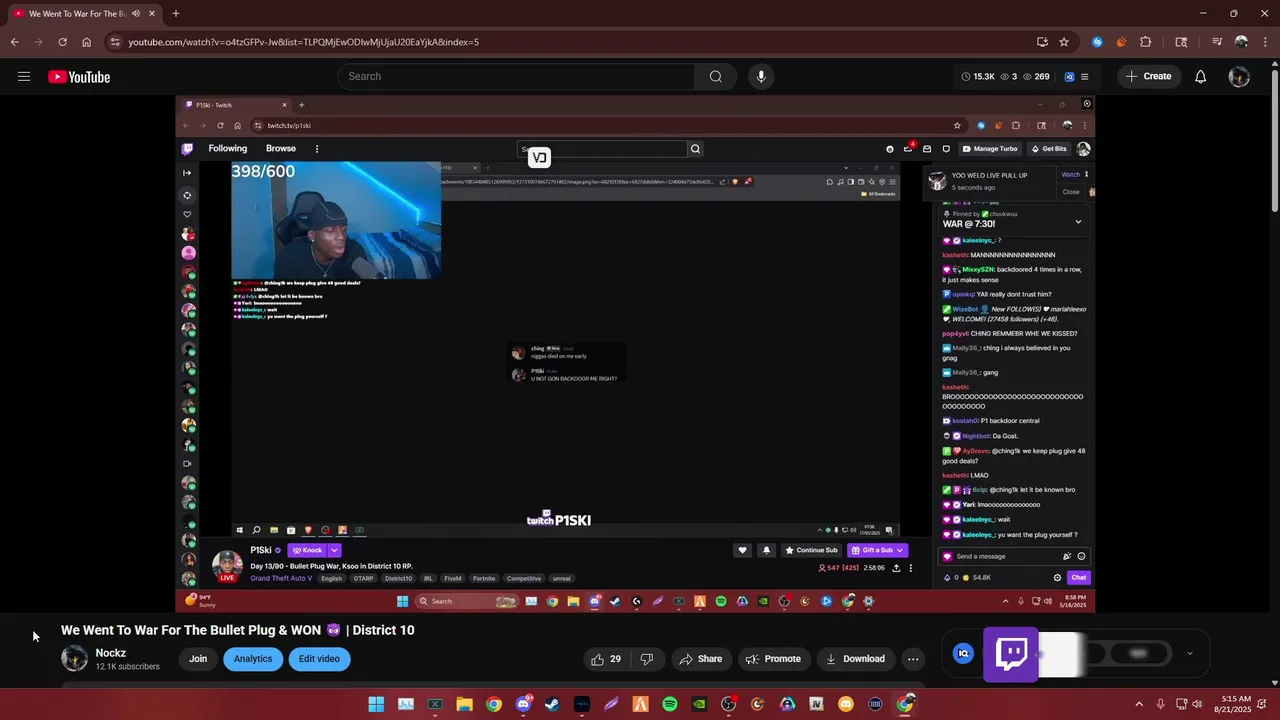Open Steam from the taskbar
The image size is (1280, 720).
coord(552,704)
